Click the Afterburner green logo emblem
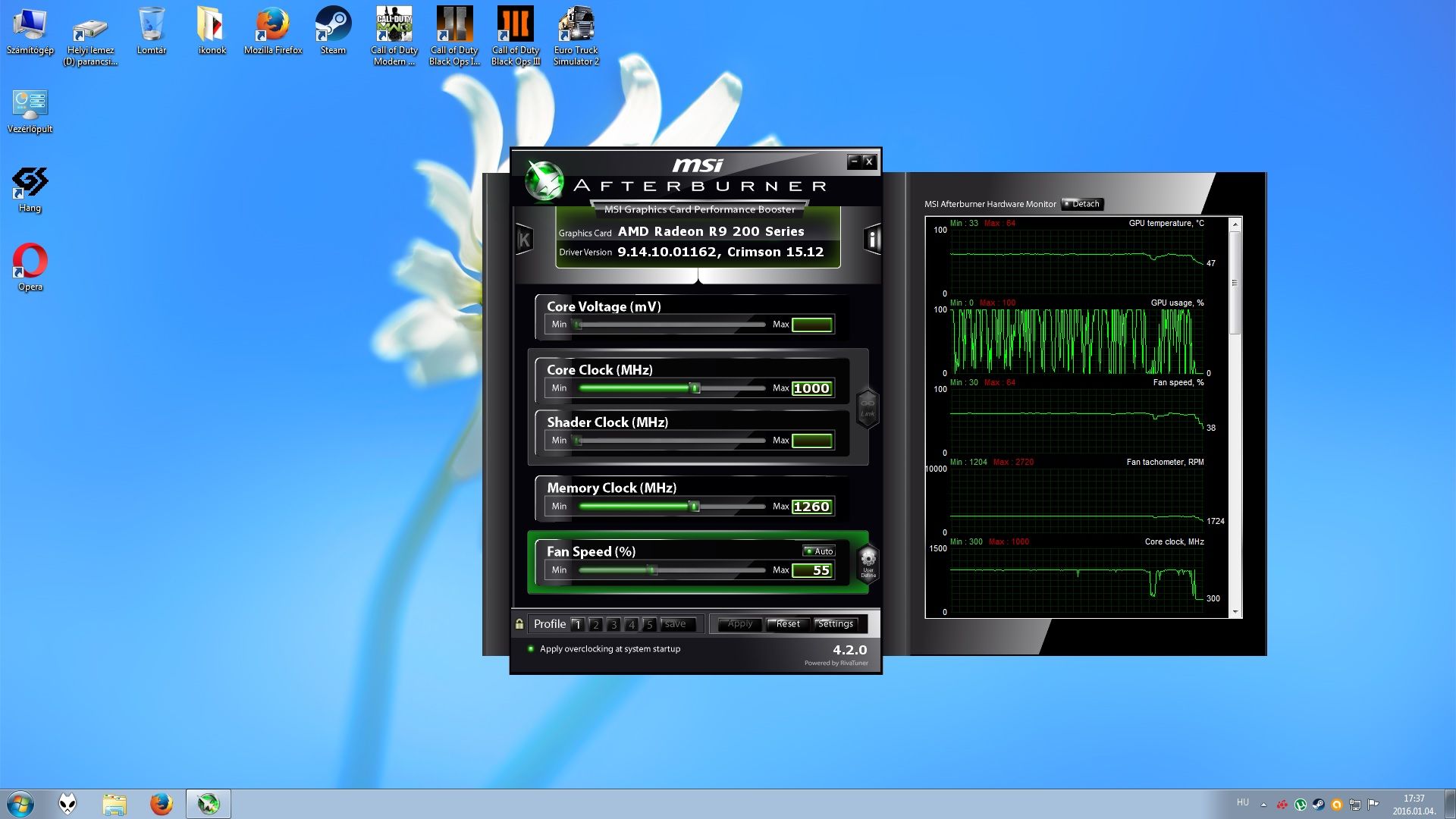Screen dimensions: 1456x819 544,181
